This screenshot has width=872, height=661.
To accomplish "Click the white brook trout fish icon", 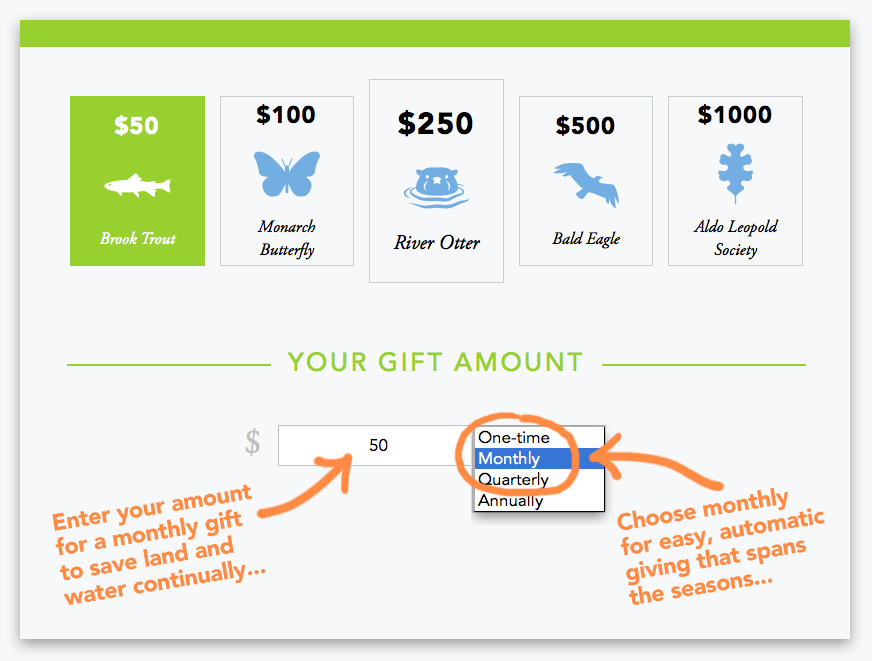I will point(137,185).
